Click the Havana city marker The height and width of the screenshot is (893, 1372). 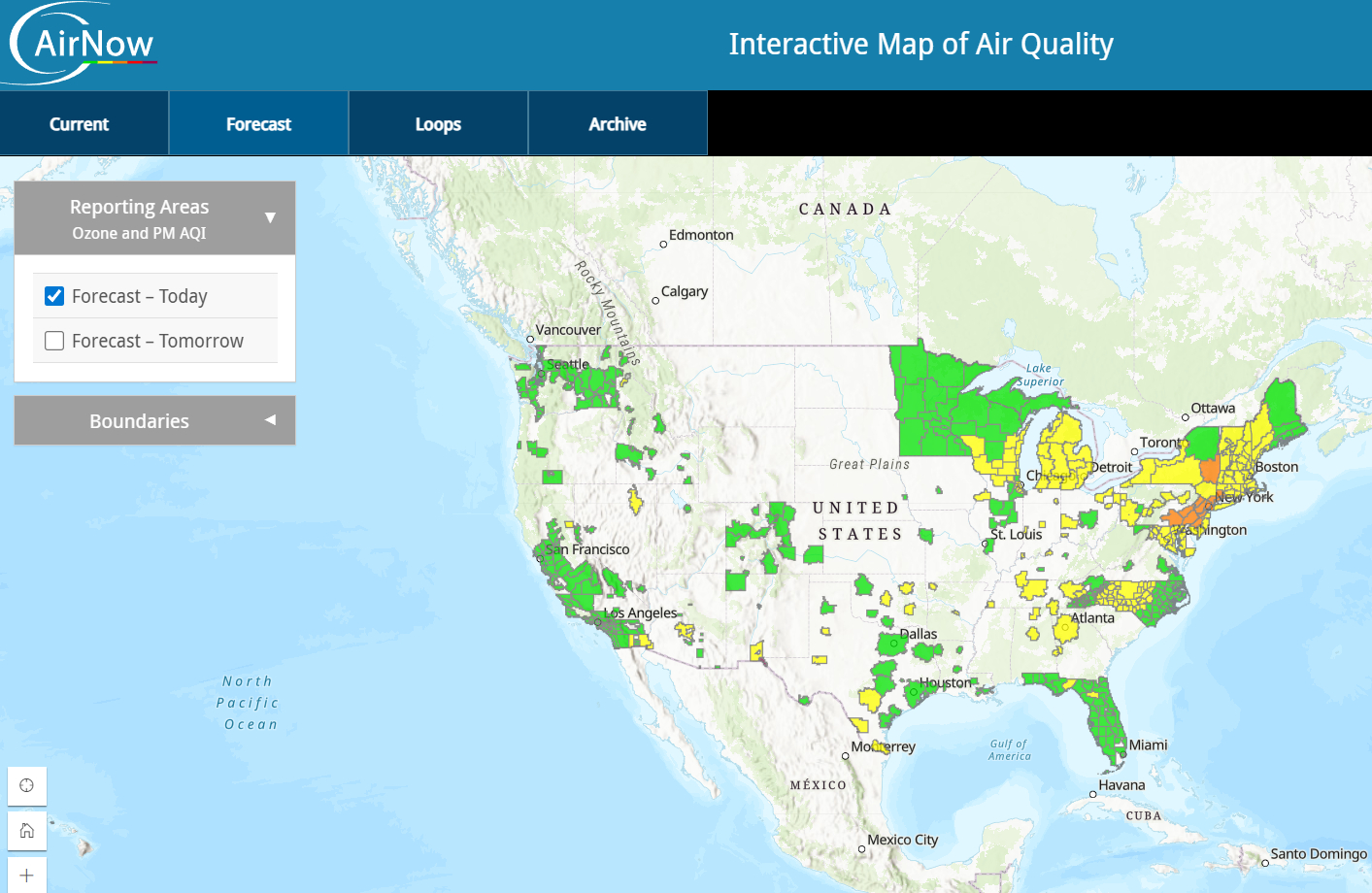tap(1092, 794)
